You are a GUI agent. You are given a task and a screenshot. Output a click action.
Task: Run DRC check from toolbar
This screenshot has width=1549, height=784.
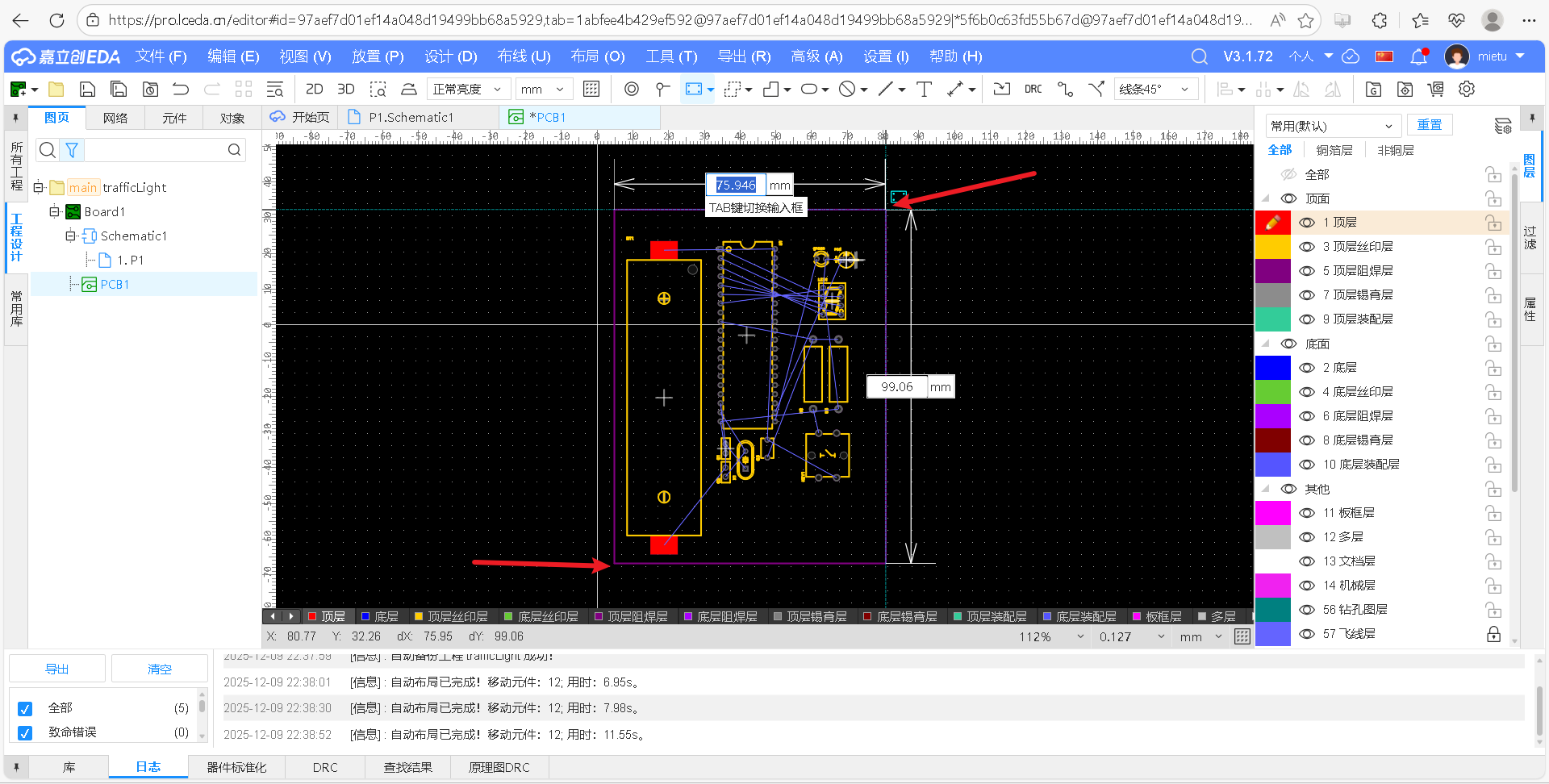click(x=1033, y=90)
